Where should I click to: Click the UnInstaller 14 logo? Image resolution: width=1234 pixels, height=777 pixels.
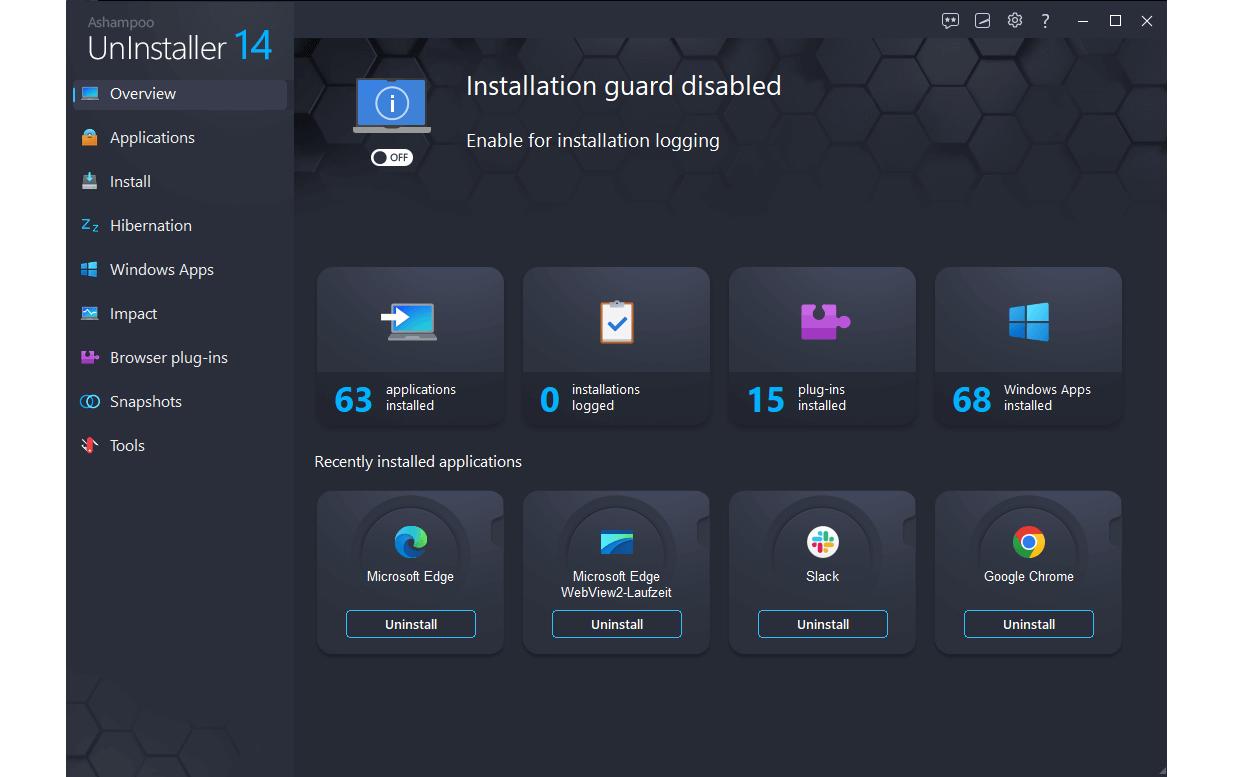180,40
